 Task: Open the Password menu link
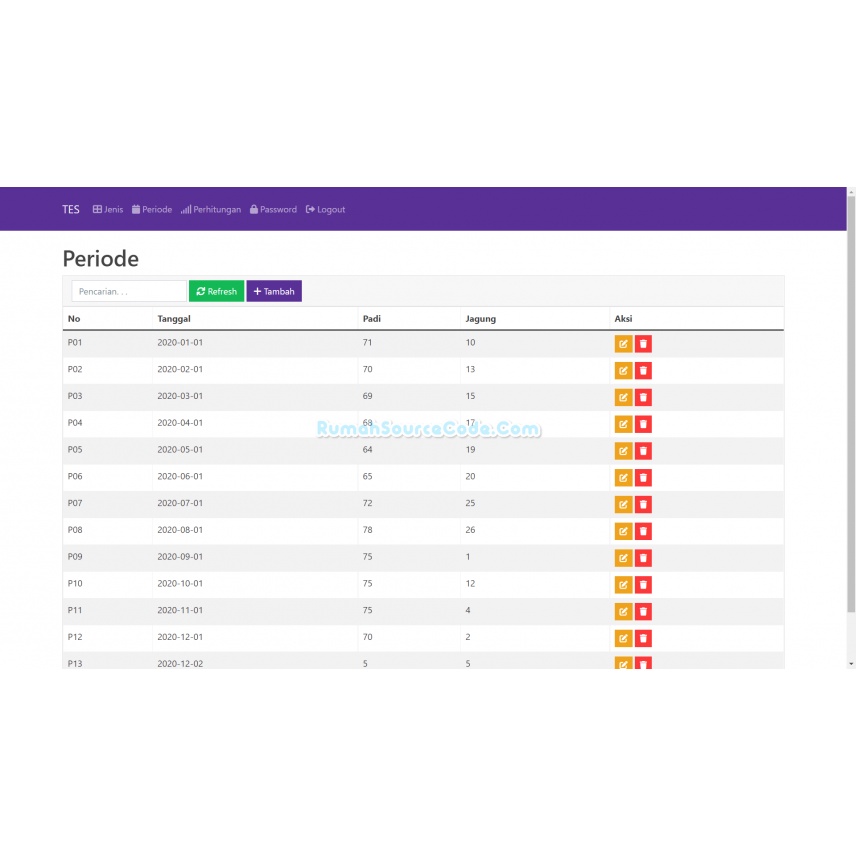pos(274,210)
